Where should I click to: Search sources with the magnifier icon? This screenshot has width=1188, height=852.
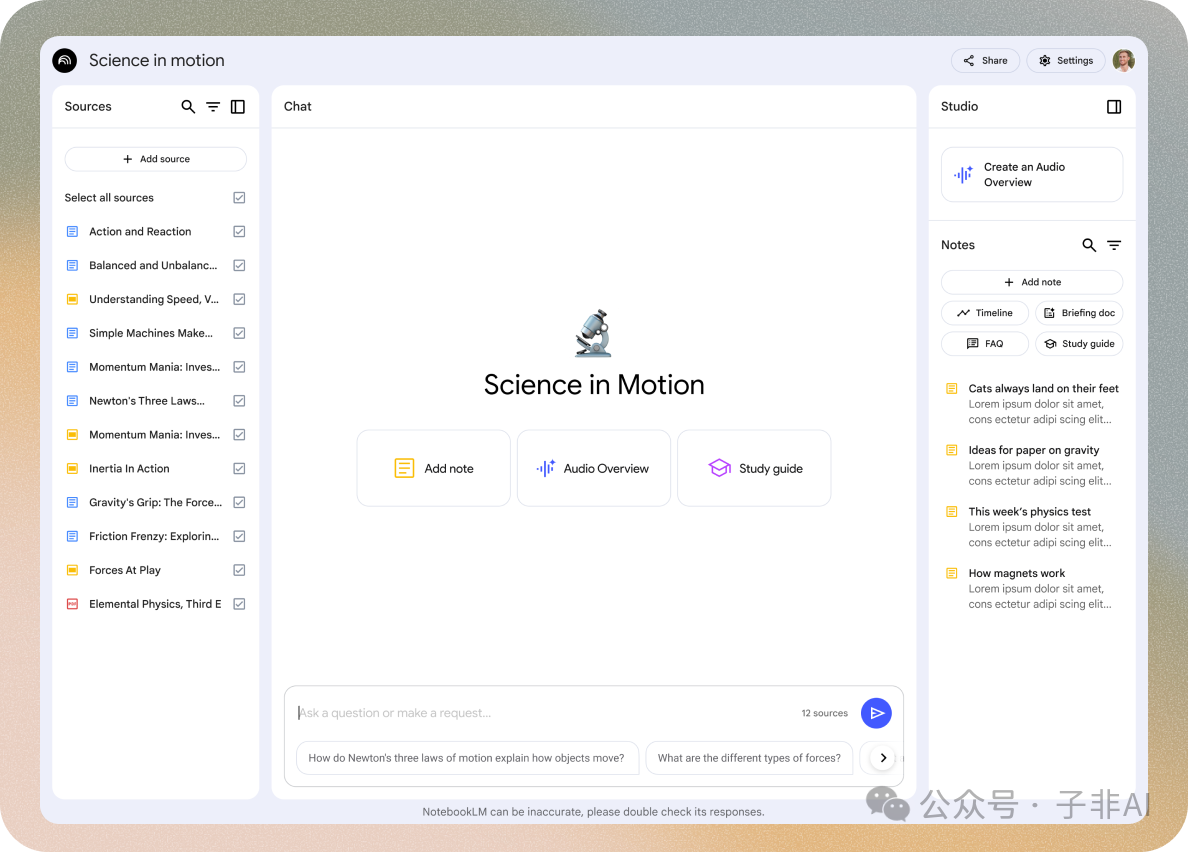point(188,107)
